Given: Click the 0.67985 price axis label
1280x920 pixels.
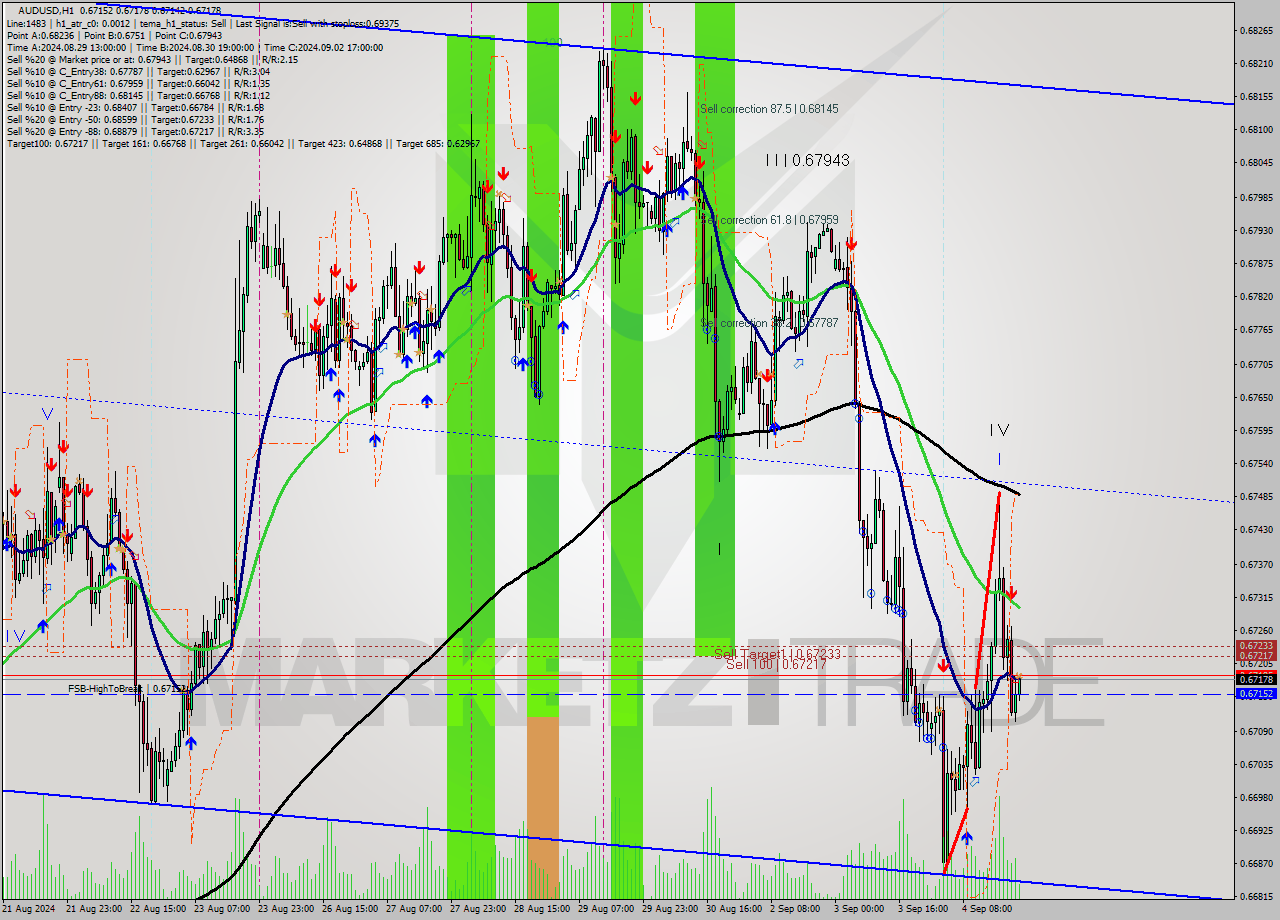Looking at the screenshot, I should click(x=1256, y=197).
